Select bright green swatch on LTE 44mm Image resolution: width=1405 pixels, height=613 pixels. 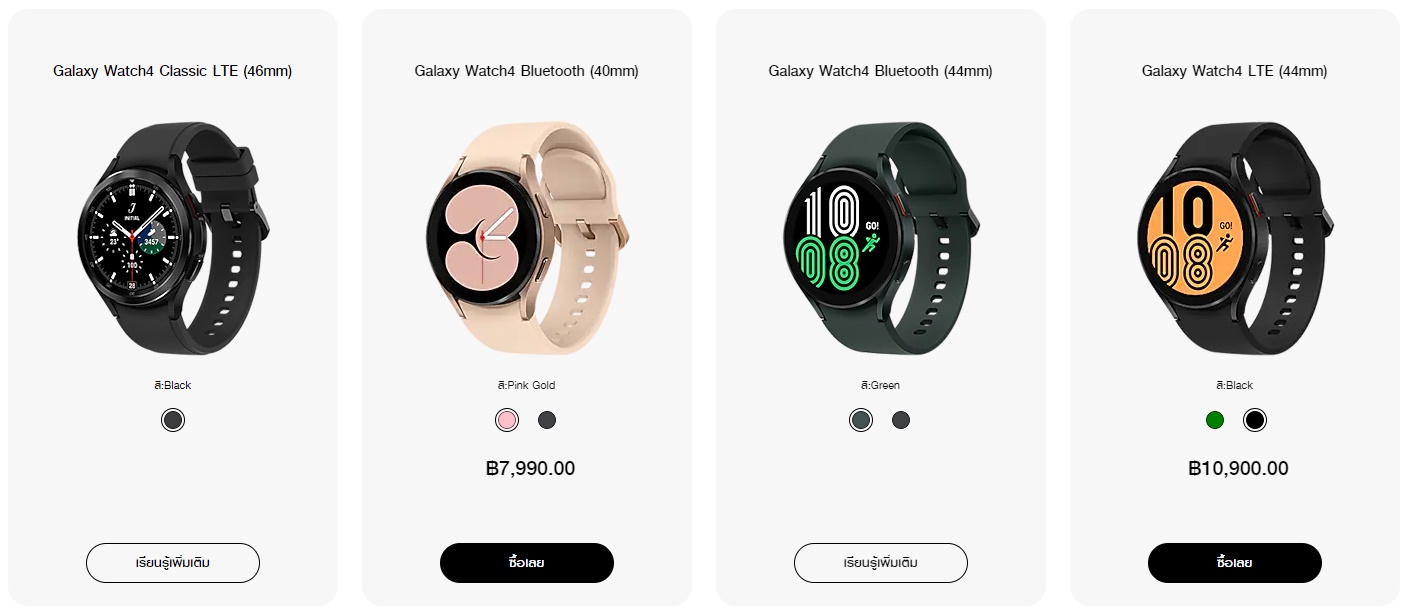pos(1215,420)
